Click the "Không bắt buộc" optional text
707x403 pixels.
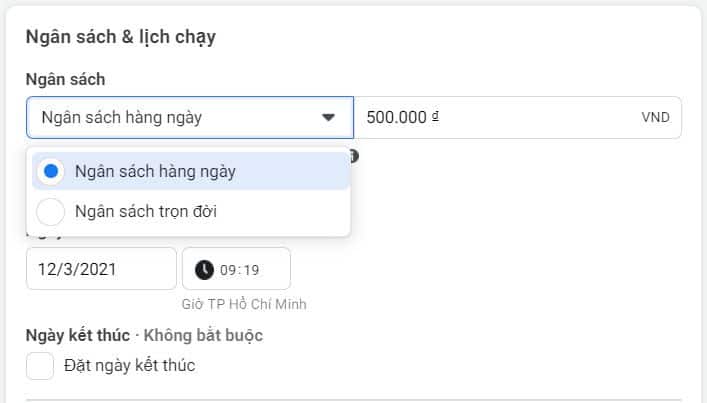[x=203, y=335]
